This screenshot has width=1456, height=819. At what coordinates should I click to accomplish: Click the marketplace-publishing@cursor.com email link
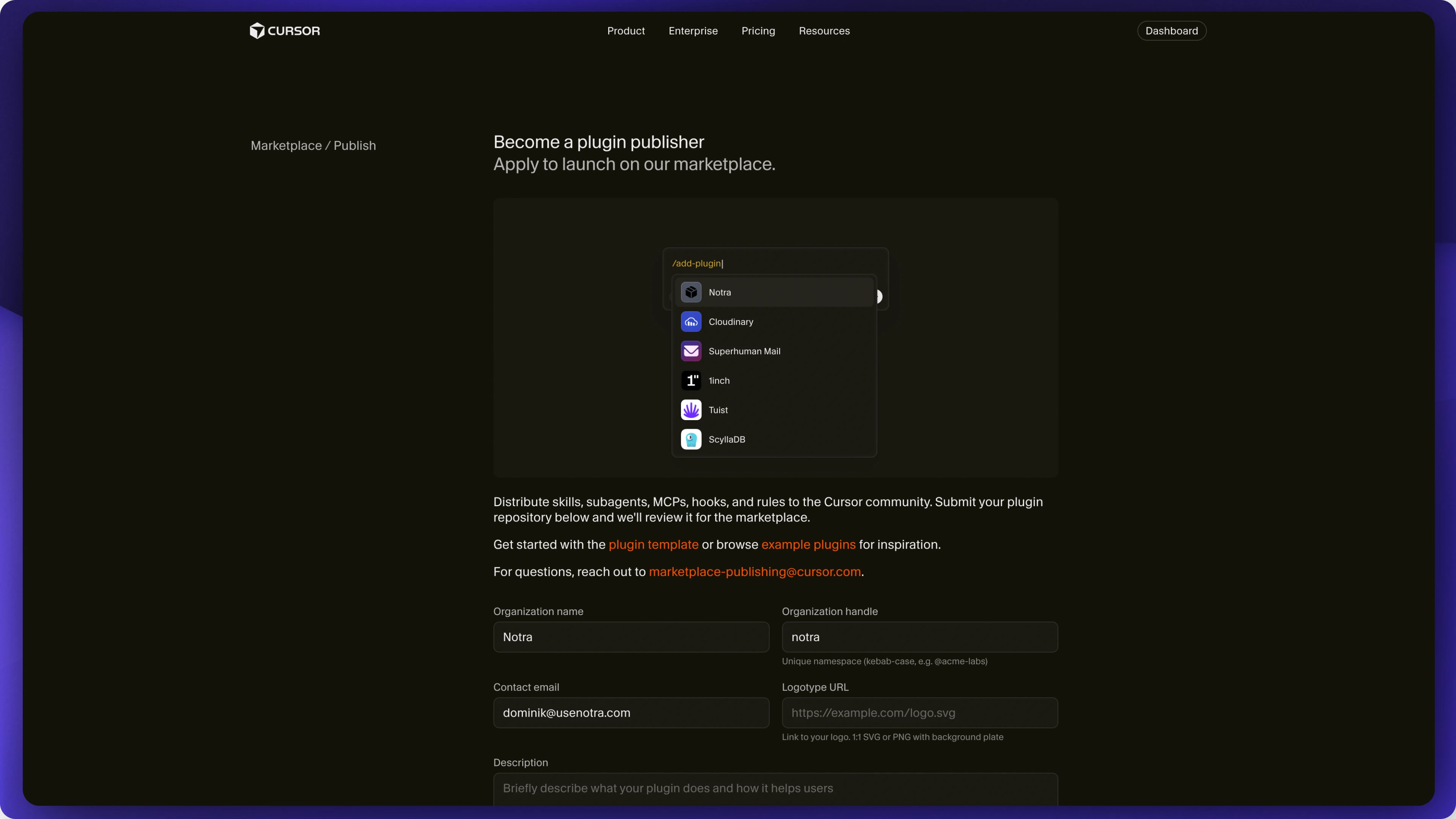coord(755,571)
